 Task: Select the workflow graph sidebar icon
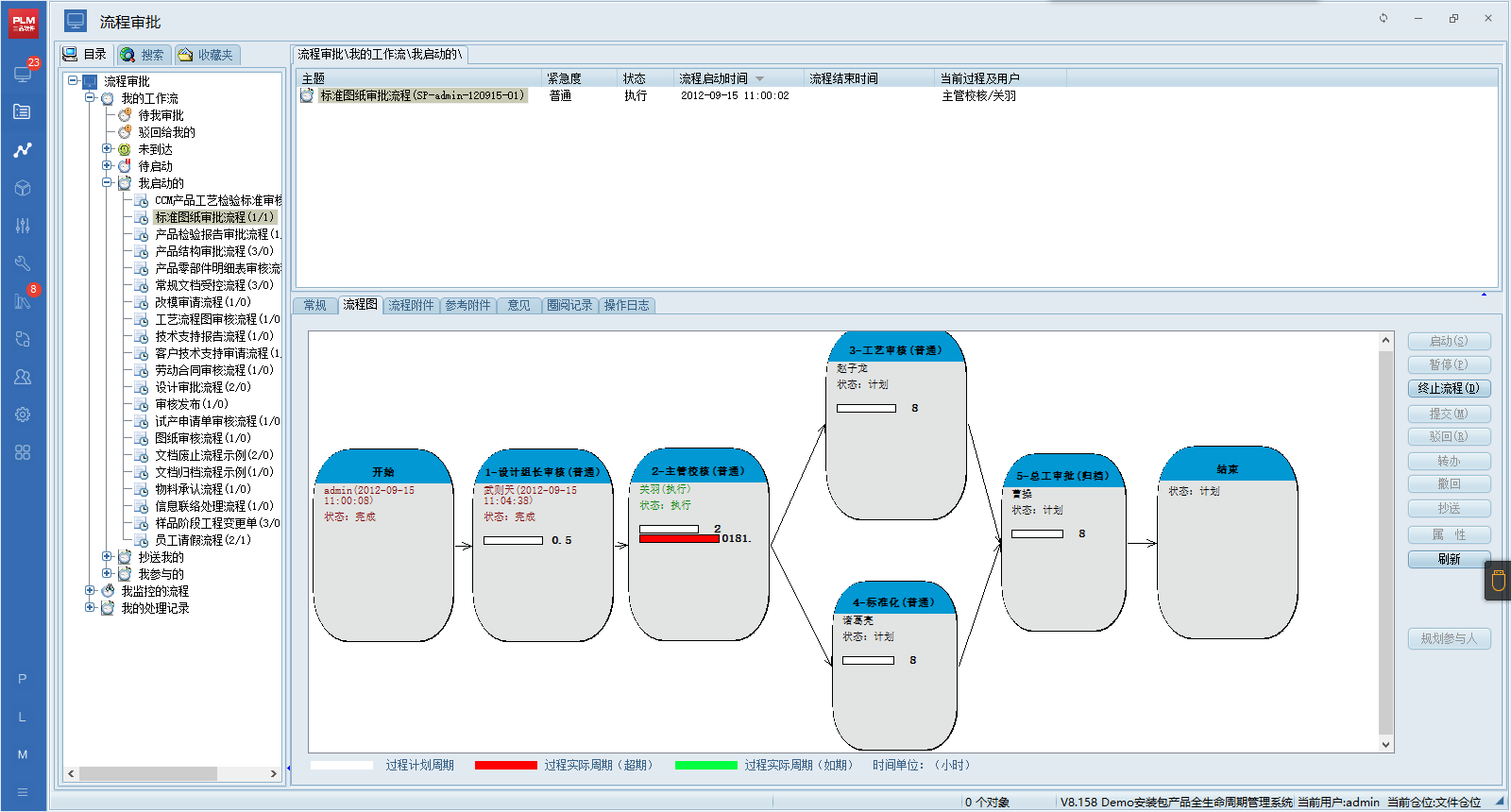23,150
